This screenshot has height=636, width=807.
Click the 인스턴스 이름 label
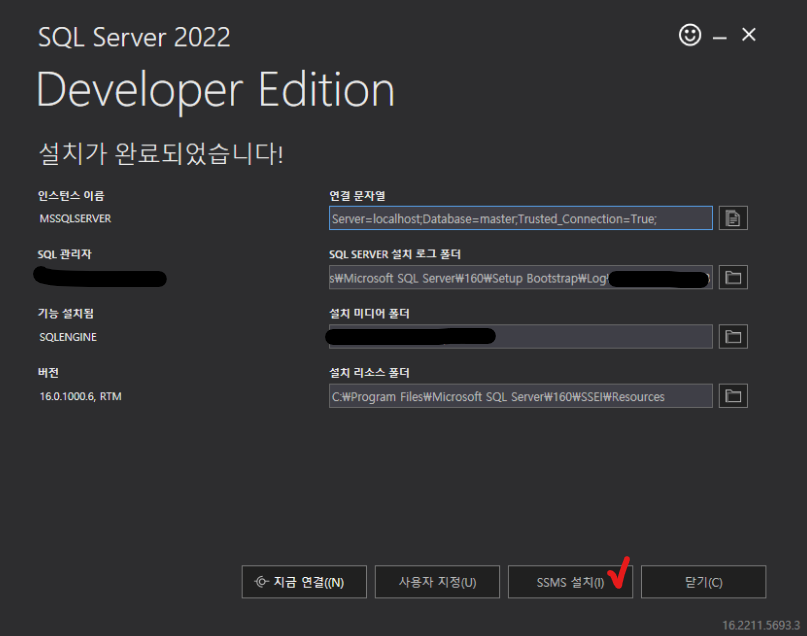point(71,196)
